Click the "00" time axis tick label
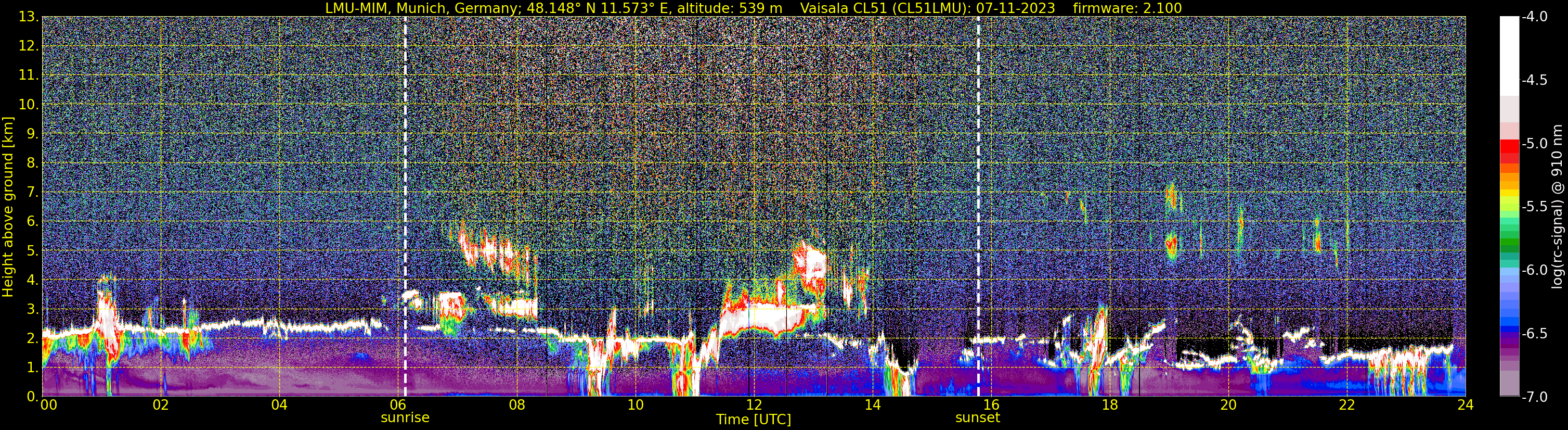 pos(48,405)
